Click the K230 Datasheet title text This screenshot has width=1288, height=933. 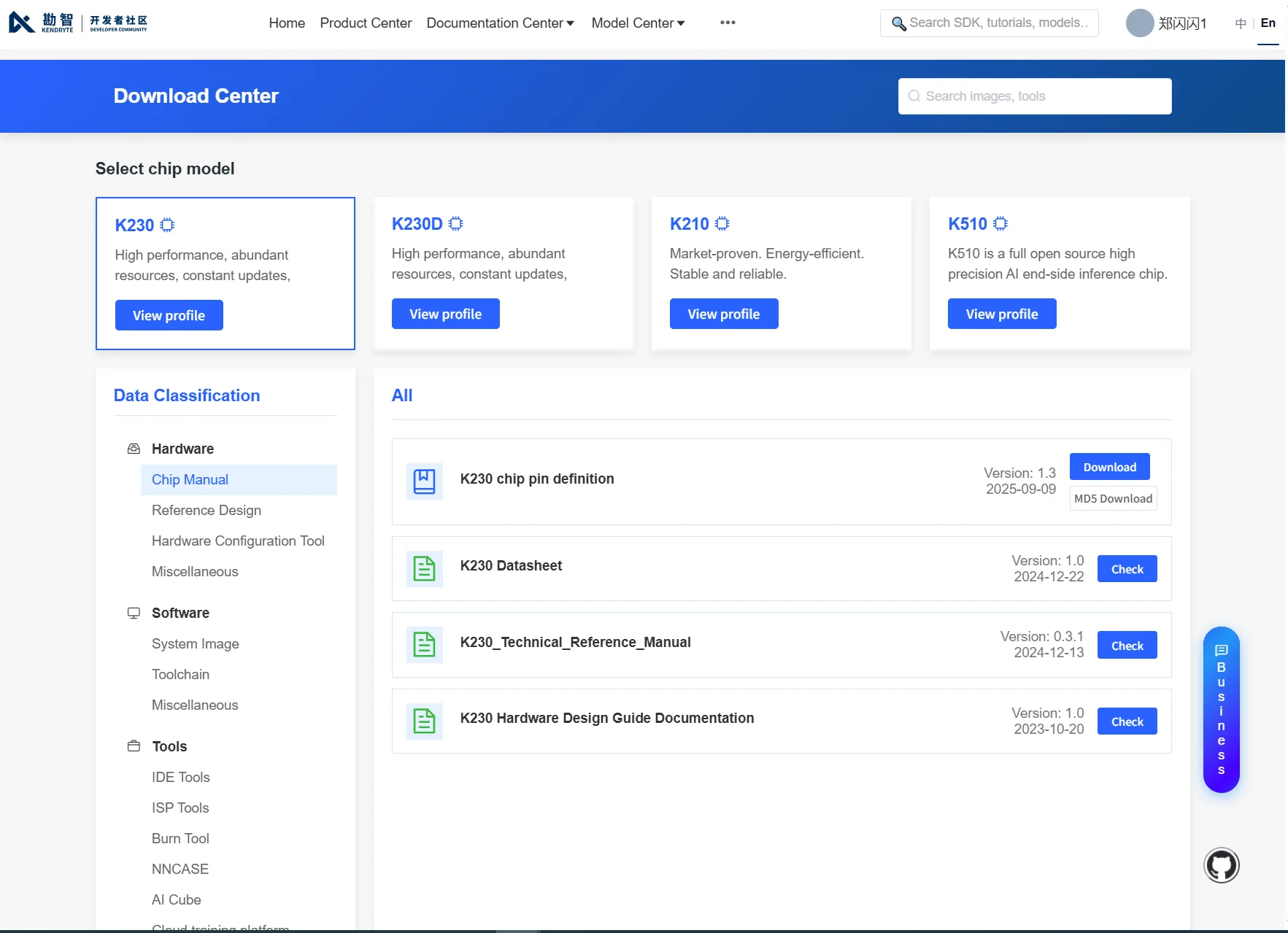click(x=511, y=565)
